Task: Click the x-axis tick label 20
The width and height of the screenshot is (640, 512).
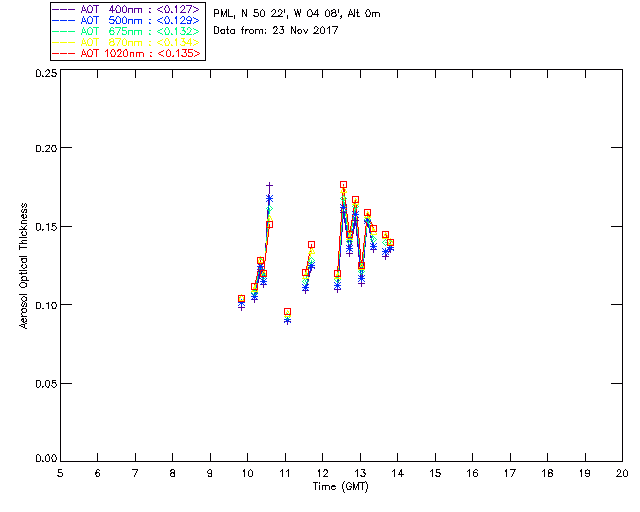Action: coord(622,473)
